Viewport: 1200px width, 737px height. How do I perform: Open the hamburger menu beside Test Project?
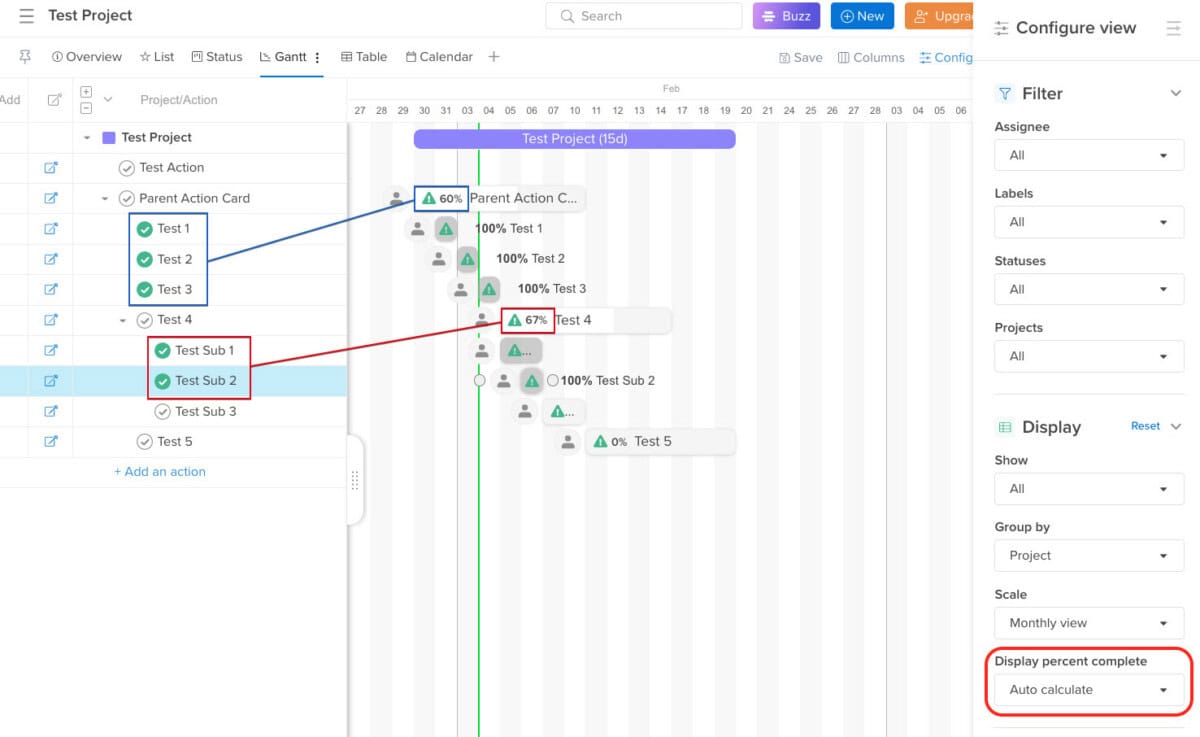(27, 16)
